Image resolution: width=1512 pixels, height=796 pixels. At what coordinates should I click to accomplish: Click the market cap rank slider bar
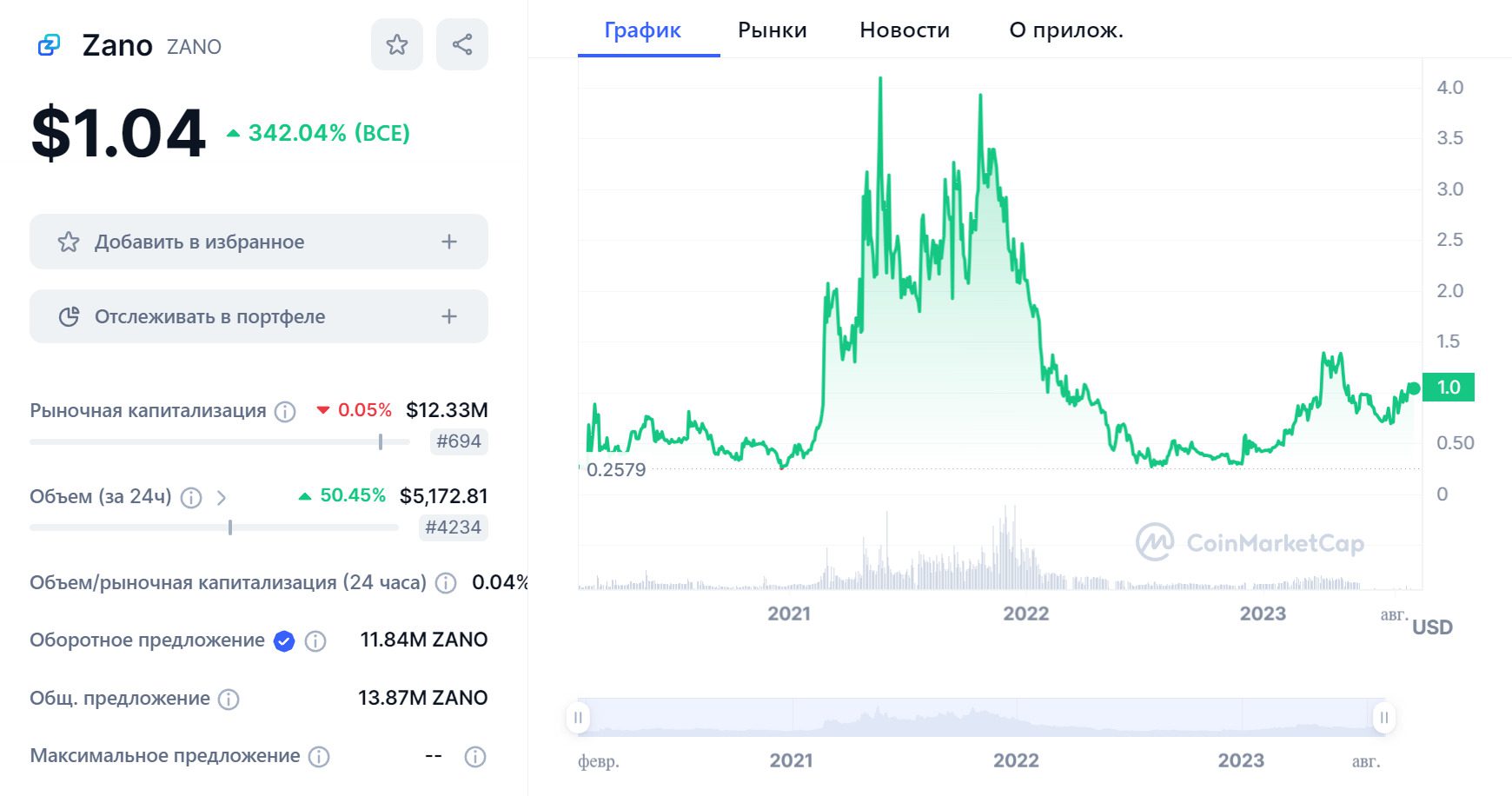coord(220,442)
